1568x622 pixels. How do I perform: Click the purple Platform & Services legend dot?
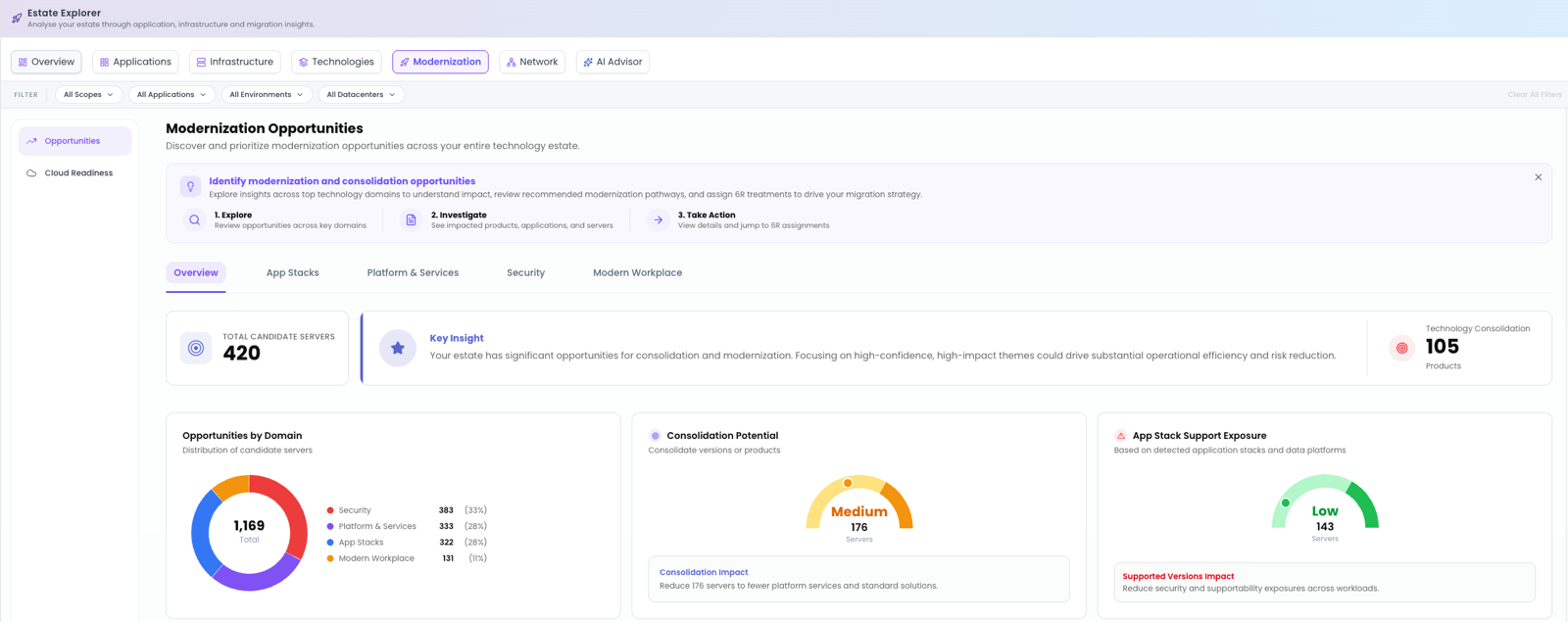330,526
